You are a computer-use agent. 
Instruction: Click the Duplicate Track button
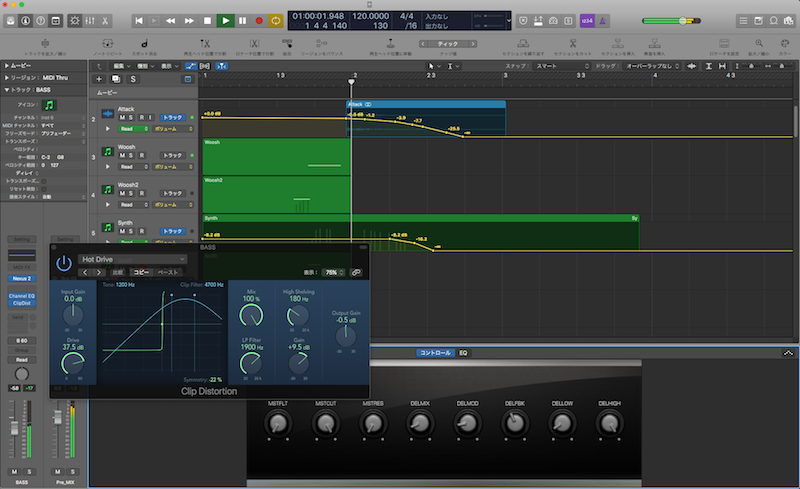[x=116, y=79]
